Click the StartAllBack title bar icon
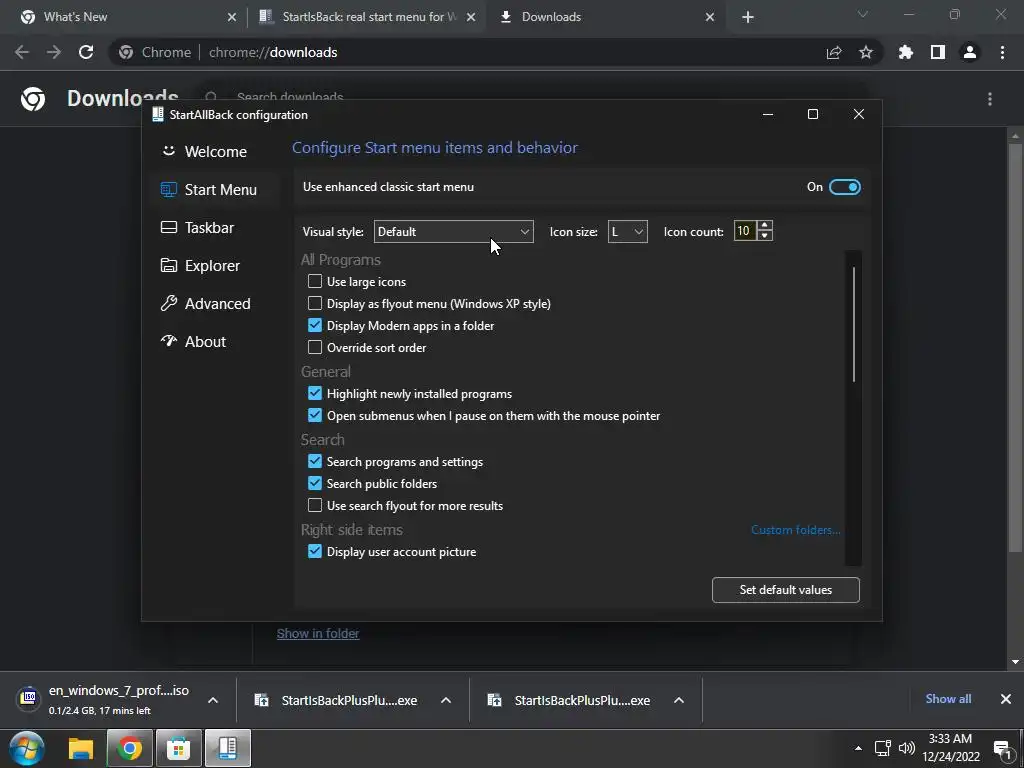The height and width of the screenshot is (768, 1024). (x=157, y=114)
